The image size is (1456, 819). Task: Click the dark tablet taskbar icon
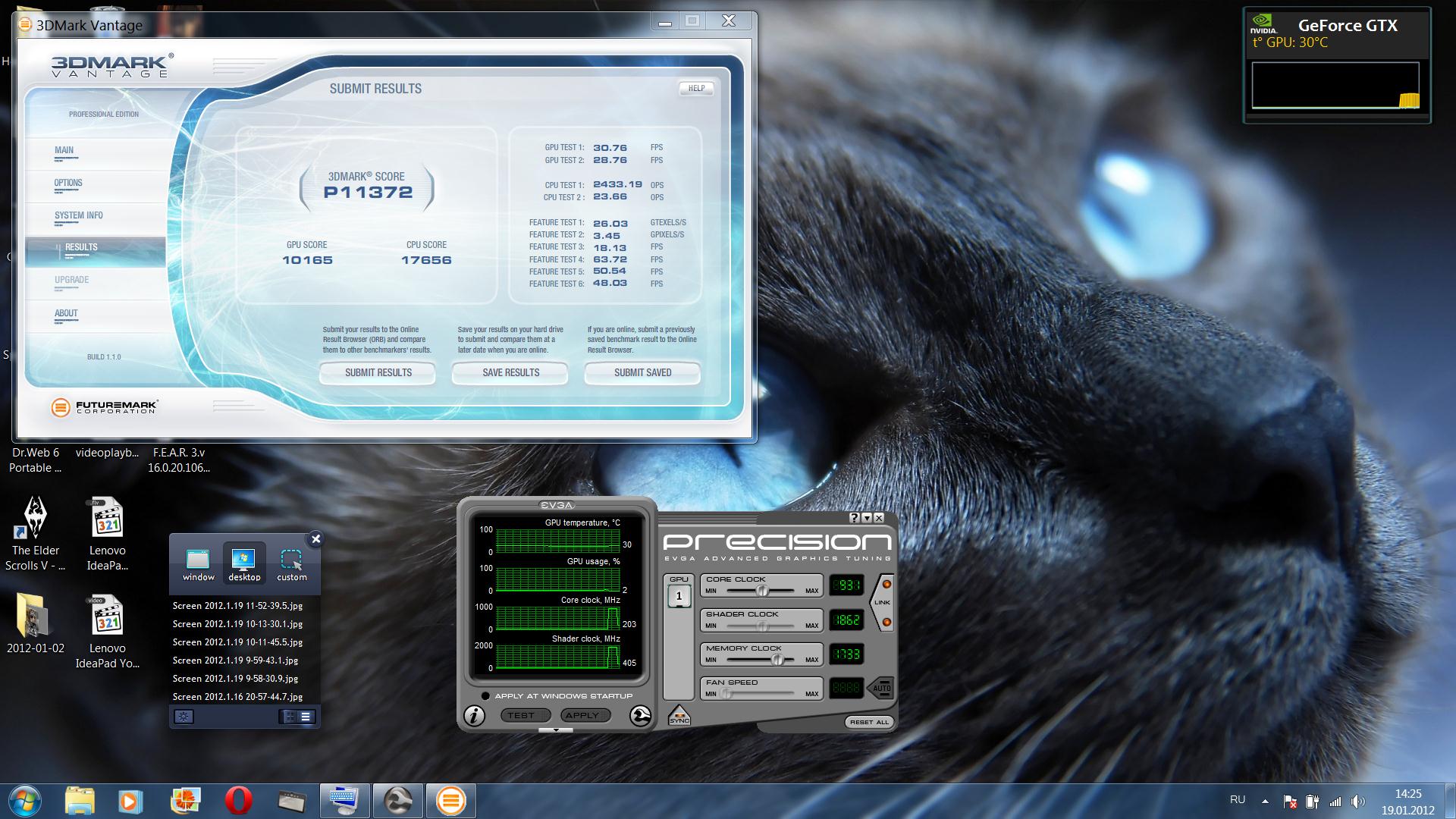pyautogui.click(x=292, y=801)
